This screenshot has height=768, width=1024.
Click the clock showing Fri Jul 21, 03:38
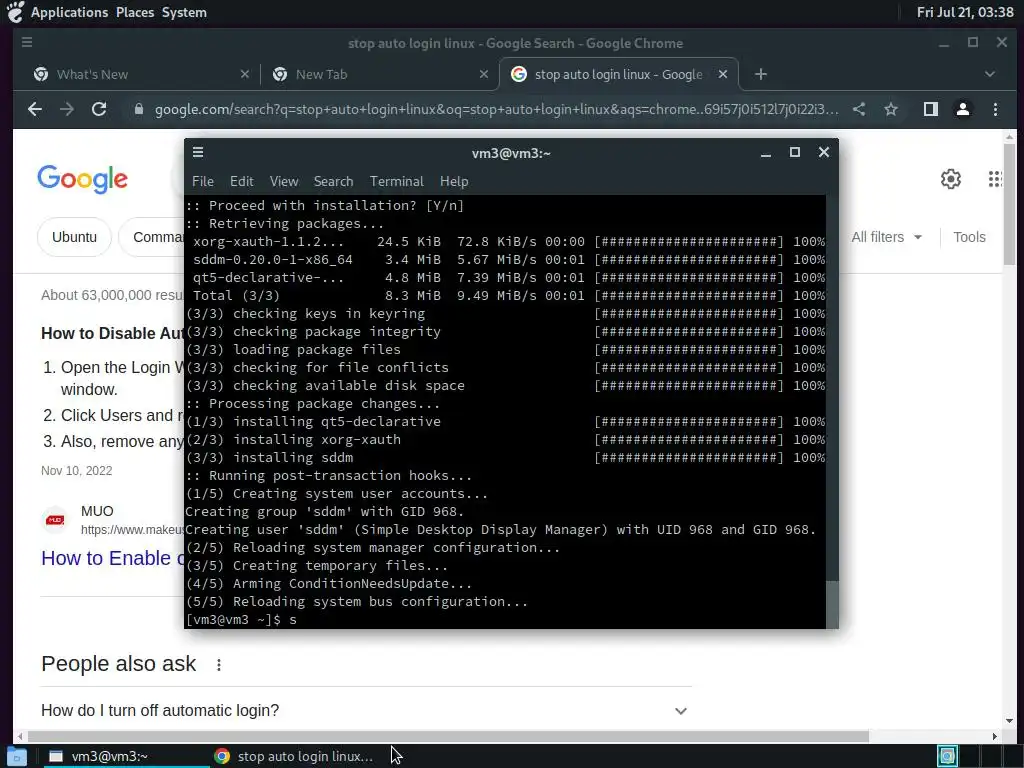(965, 12)
